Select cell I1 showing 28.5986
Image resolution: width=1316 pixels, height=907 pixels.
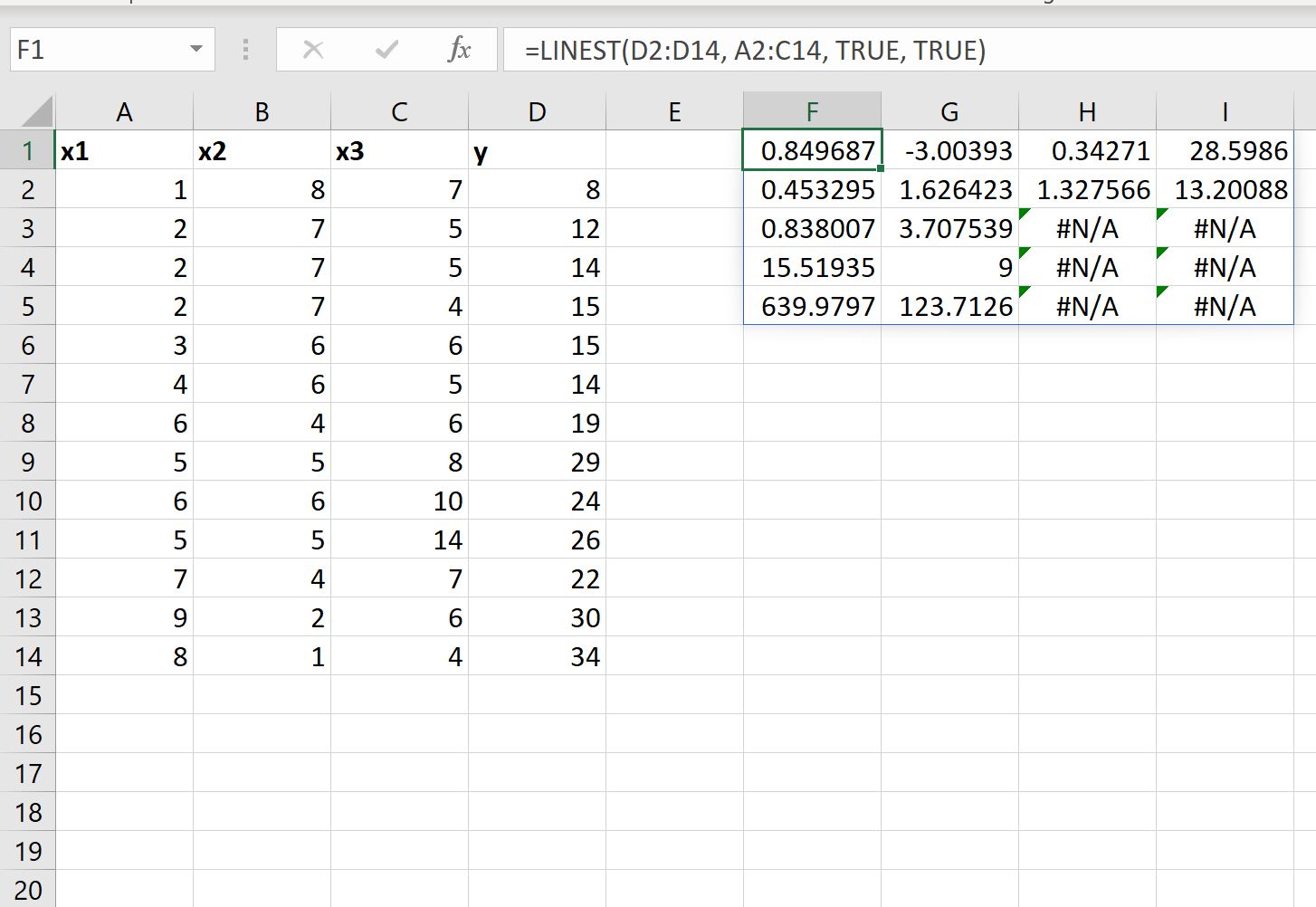pyautogui.click(x=1225, y=150)
